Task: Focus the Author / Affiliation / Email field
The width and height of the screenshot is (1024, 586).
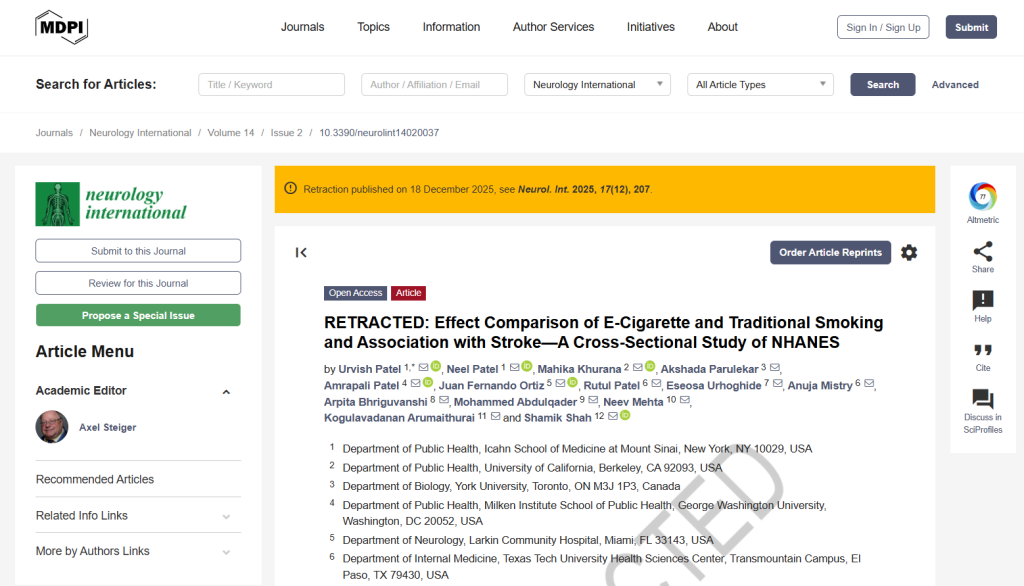Action: click(x=434, y=84)
